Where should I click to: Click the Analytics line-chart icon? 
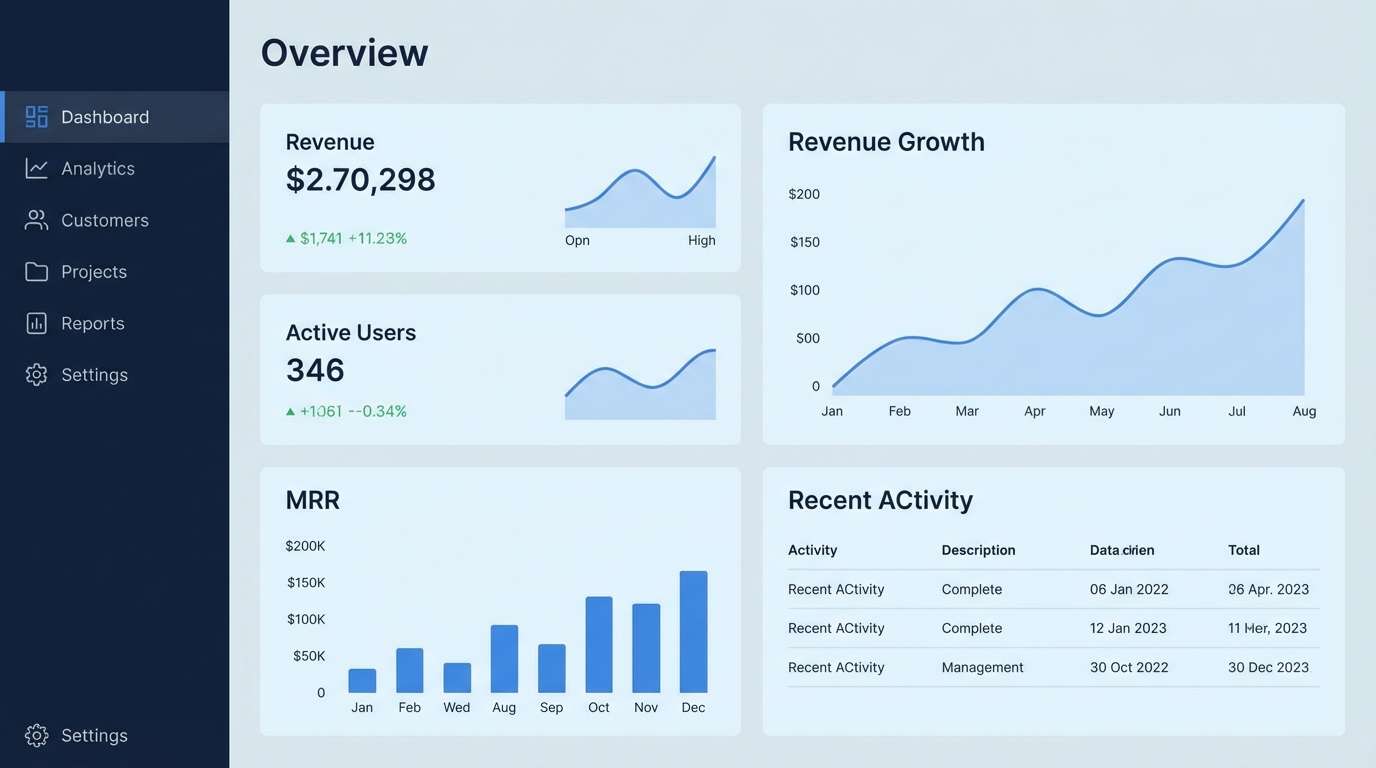tap(37, 168)
